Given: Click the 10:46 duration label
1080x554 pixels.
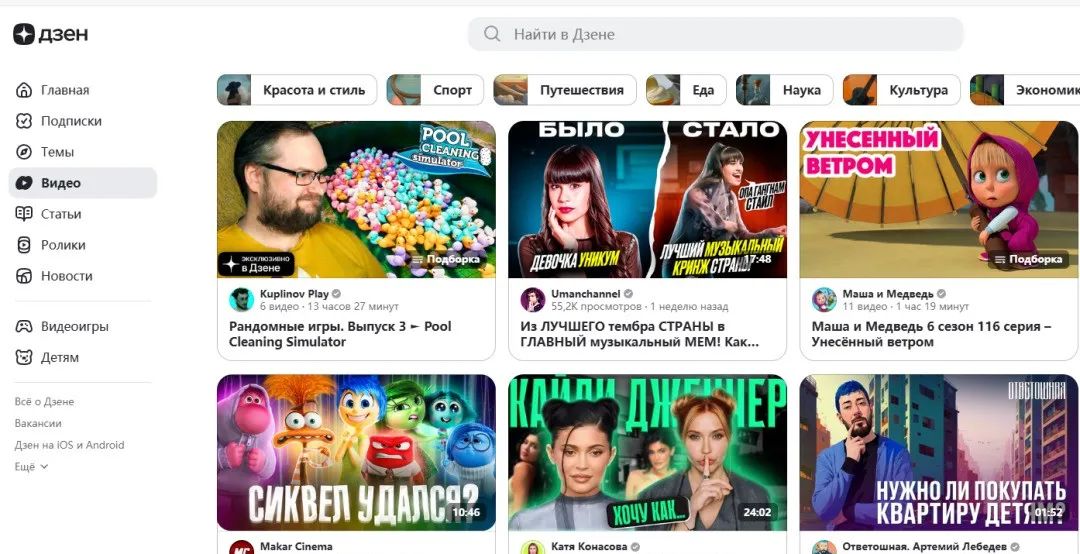Looking at the screenshot, I should tap(466, 512).
